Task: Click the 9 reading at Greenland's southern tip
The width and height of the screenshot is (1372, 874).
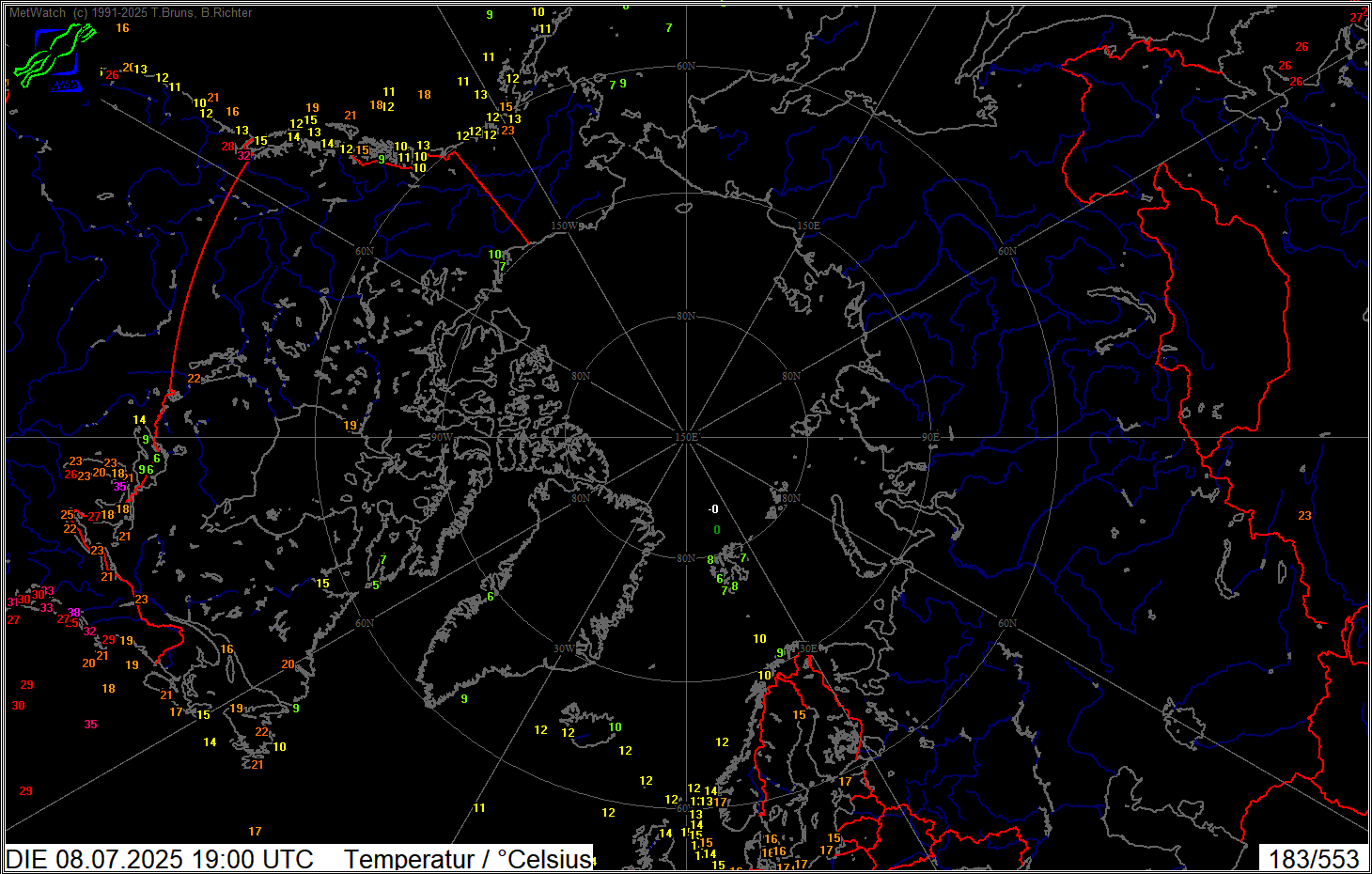Action: (x=464, y=699)
